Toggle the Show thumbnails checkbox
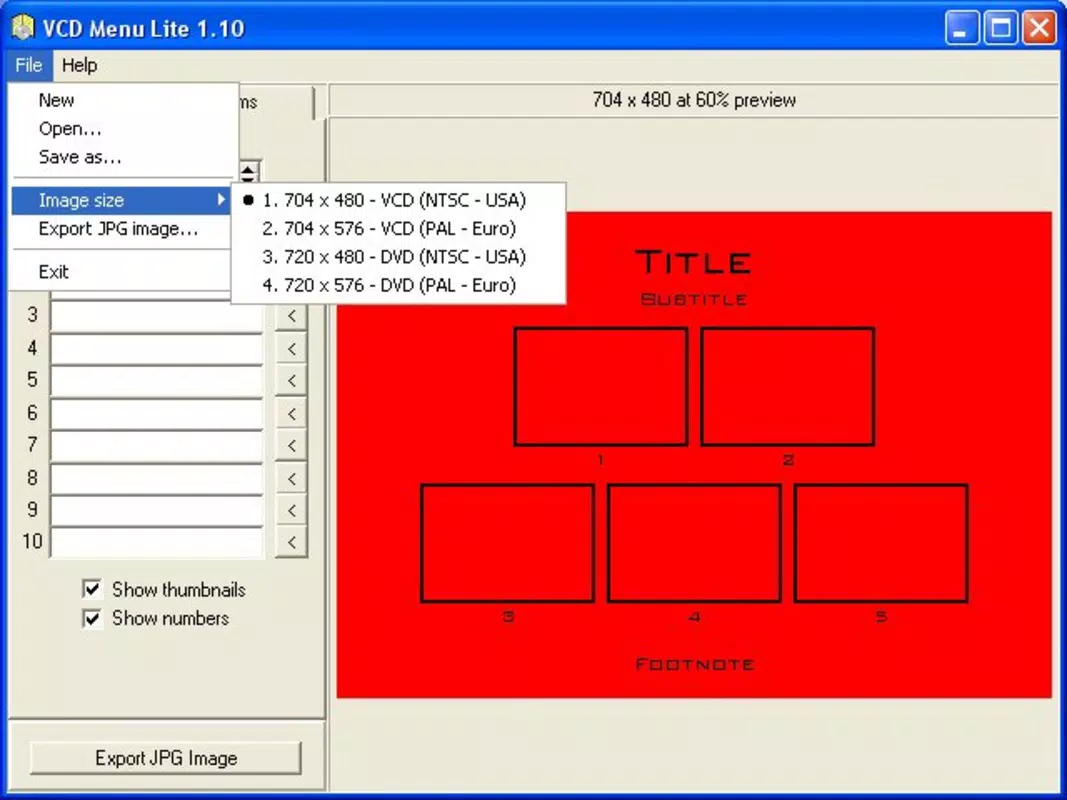 click(92, 589)
